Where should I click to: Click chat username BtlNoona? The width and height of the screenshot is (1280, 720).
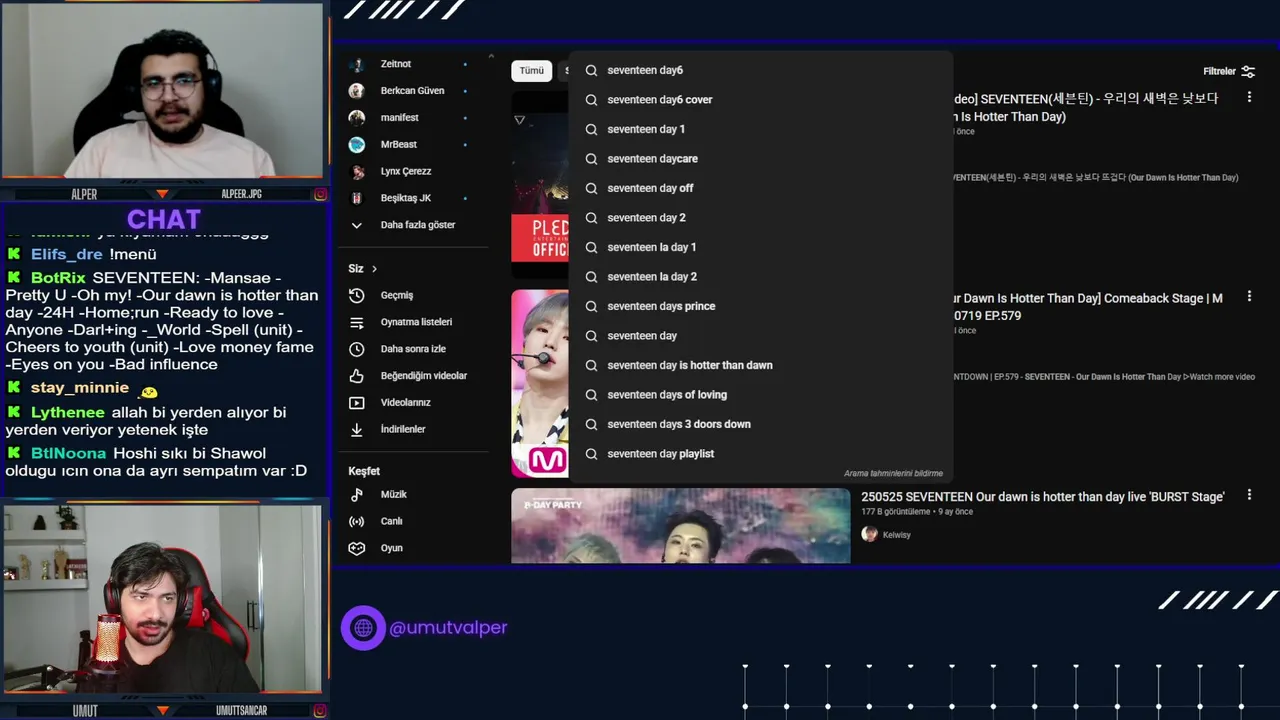68,454
